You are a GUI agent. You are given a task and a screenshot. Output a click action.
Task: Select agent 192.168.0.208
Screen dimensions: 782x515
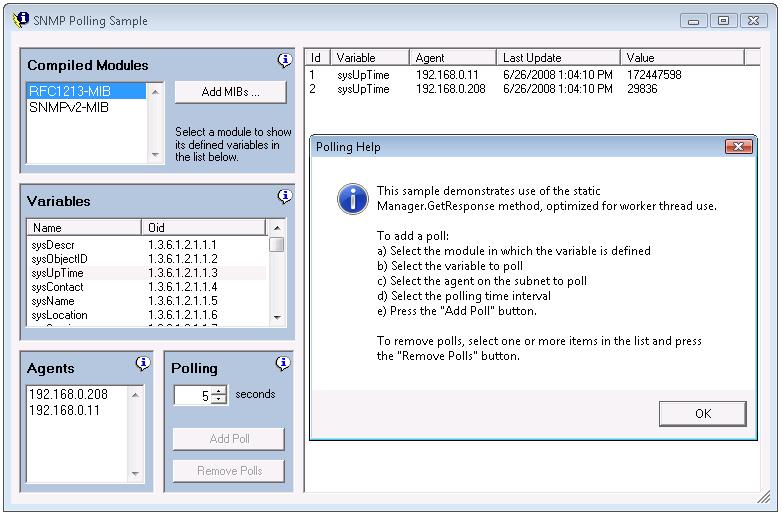[x=68, y=394]
